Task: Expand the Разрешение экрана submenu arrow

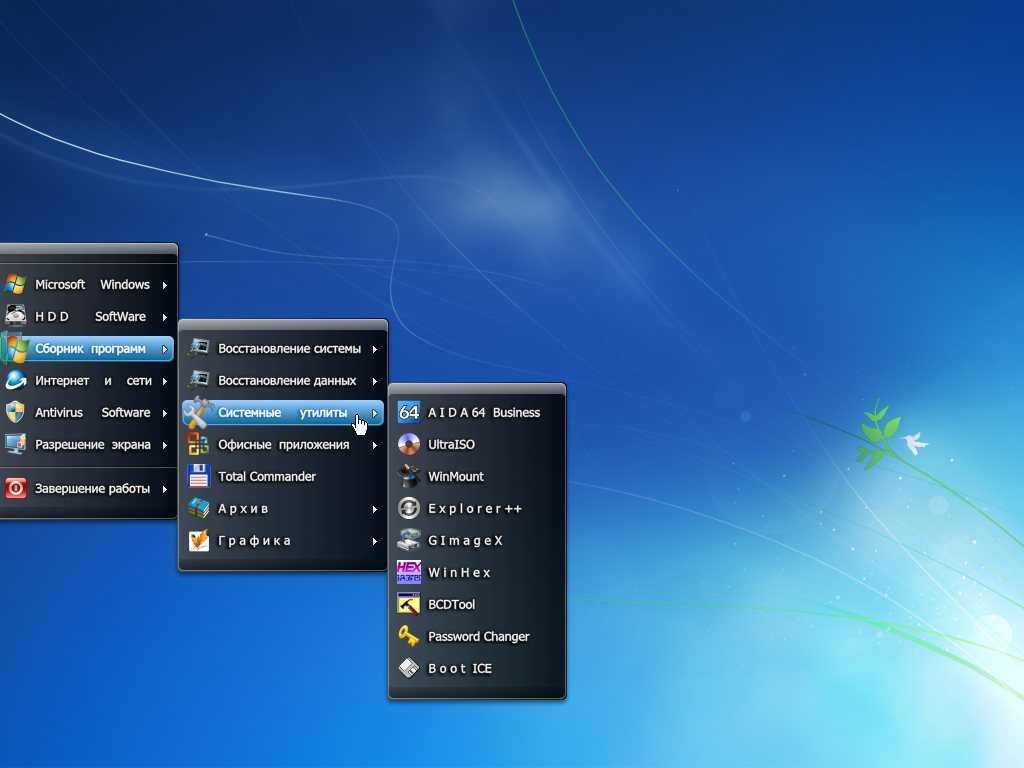Action: click(x=165, y=445)
